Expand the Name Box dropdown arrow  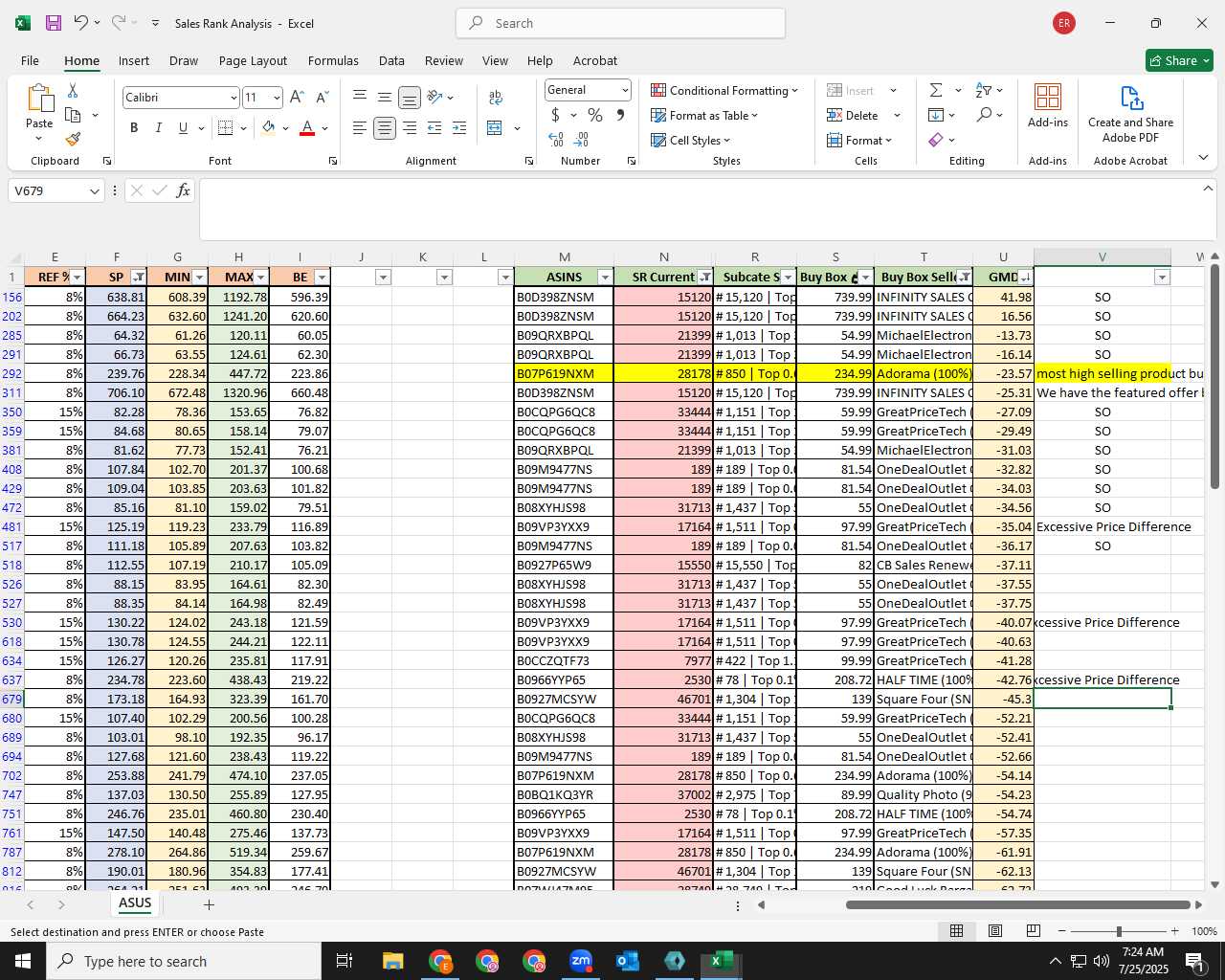(94, 191)
